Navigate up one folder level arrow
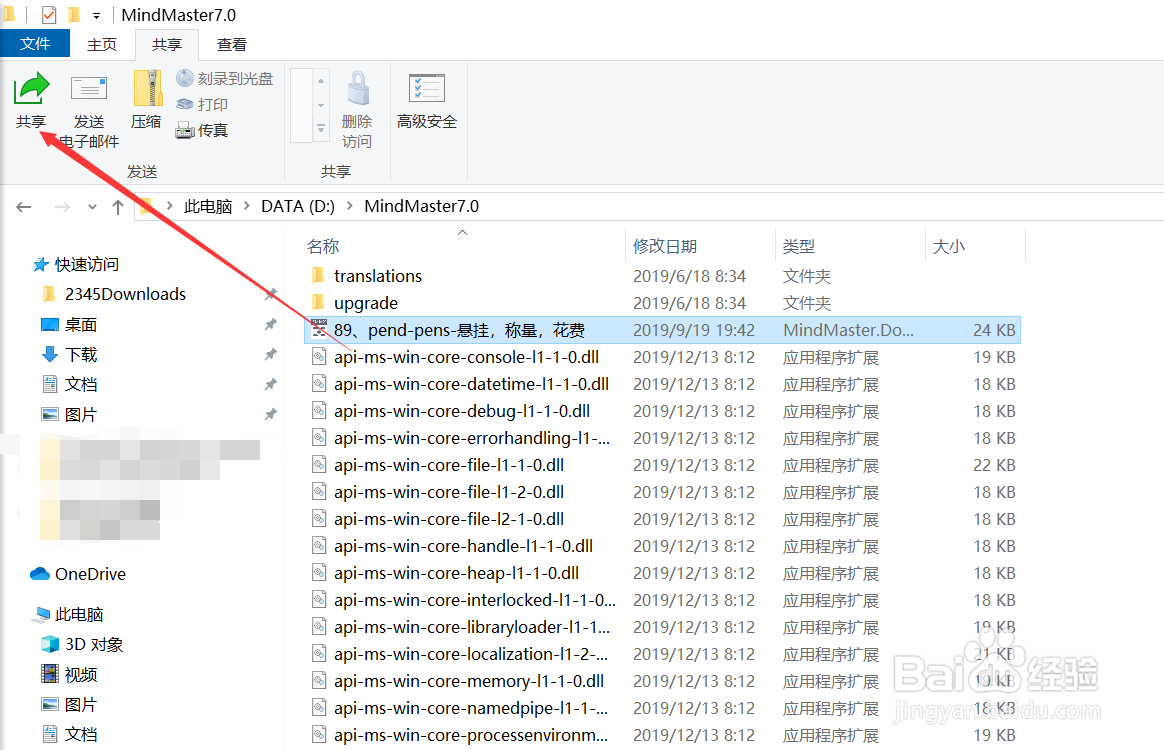The height and width of the screenshot is (750, 1164). (117, 206)
